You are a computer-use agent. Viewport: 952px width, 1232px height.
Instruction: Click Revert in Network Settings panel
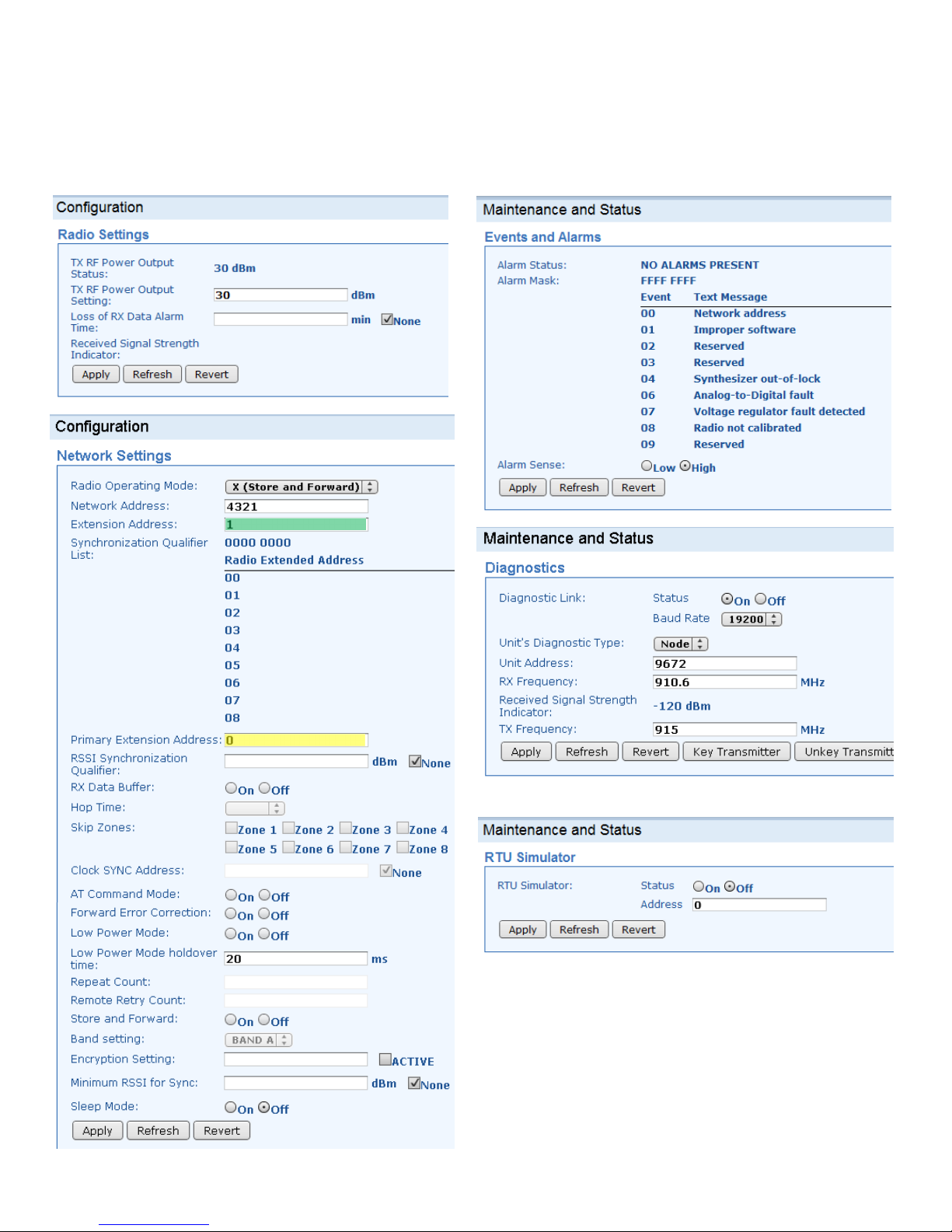pyautogui.click(x=221, y=1130)
